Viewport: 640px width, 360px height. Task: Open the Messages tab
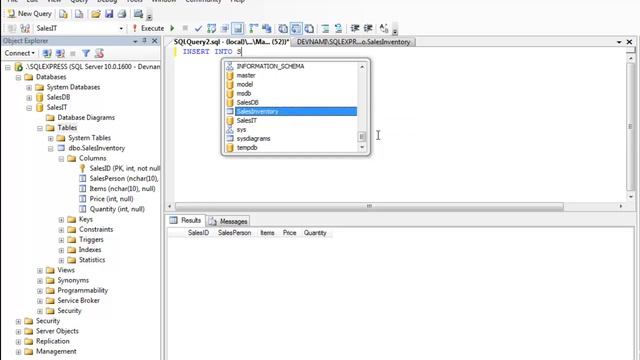(x=228, y=221)
